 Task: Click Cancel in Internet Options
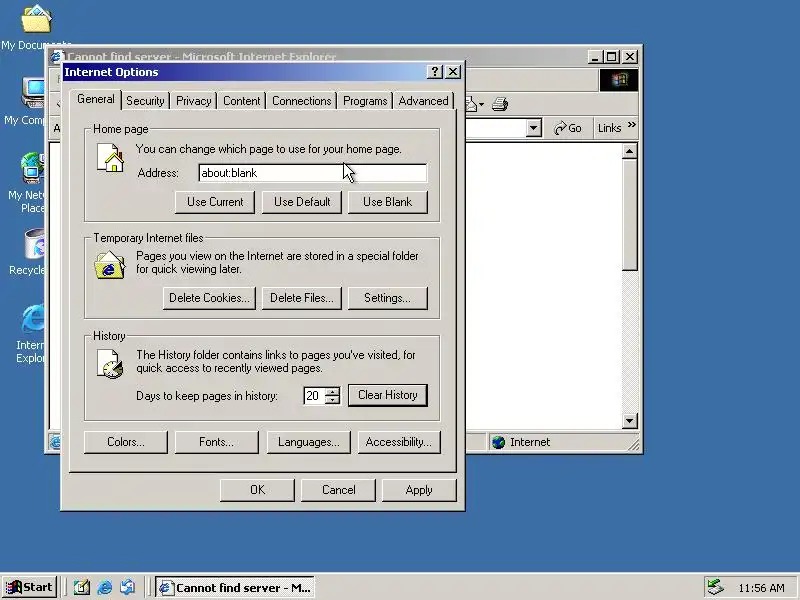coord(338,490)
